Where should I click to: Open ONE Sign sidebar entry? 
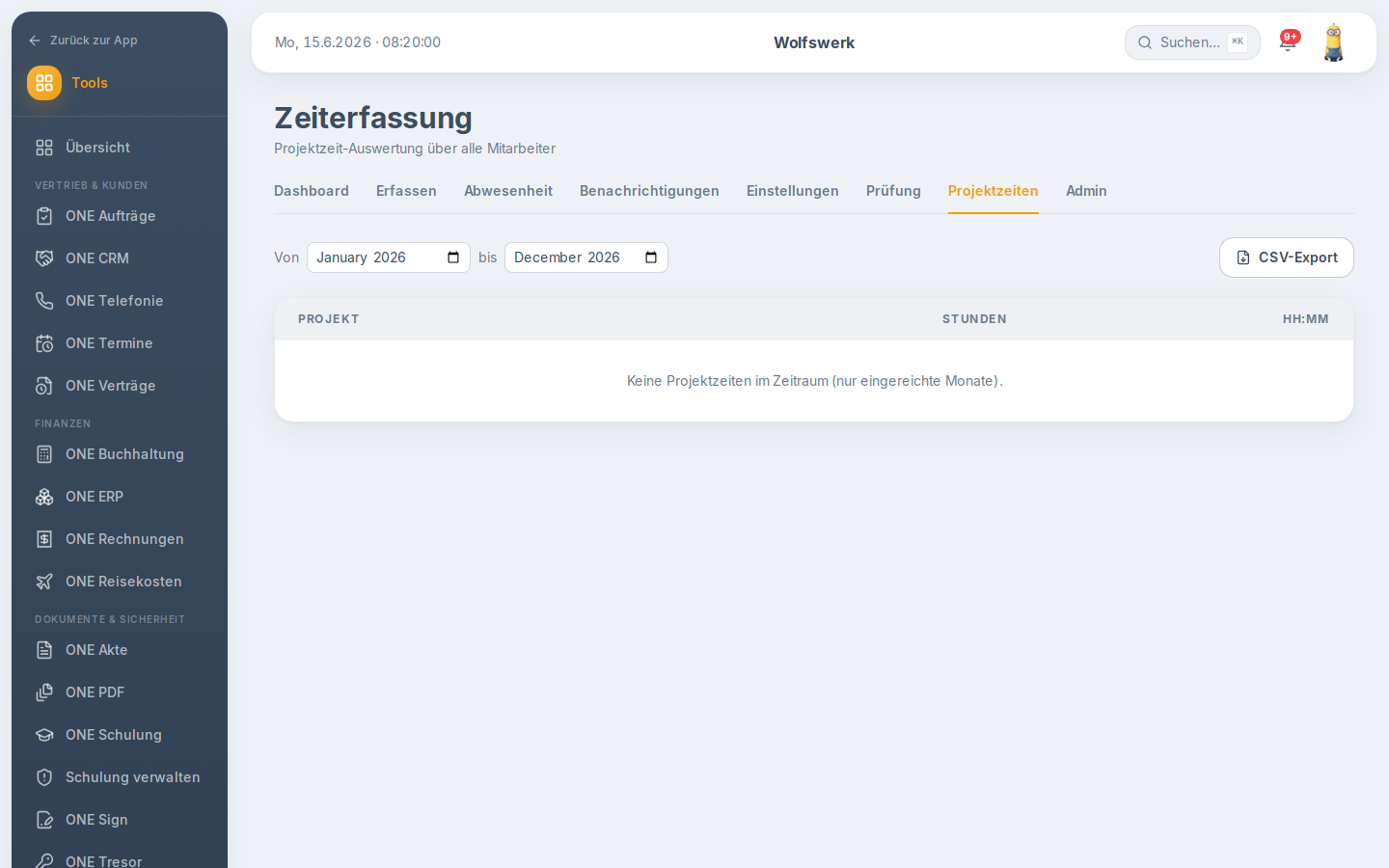pyautogui.click(x=120, y=820)
